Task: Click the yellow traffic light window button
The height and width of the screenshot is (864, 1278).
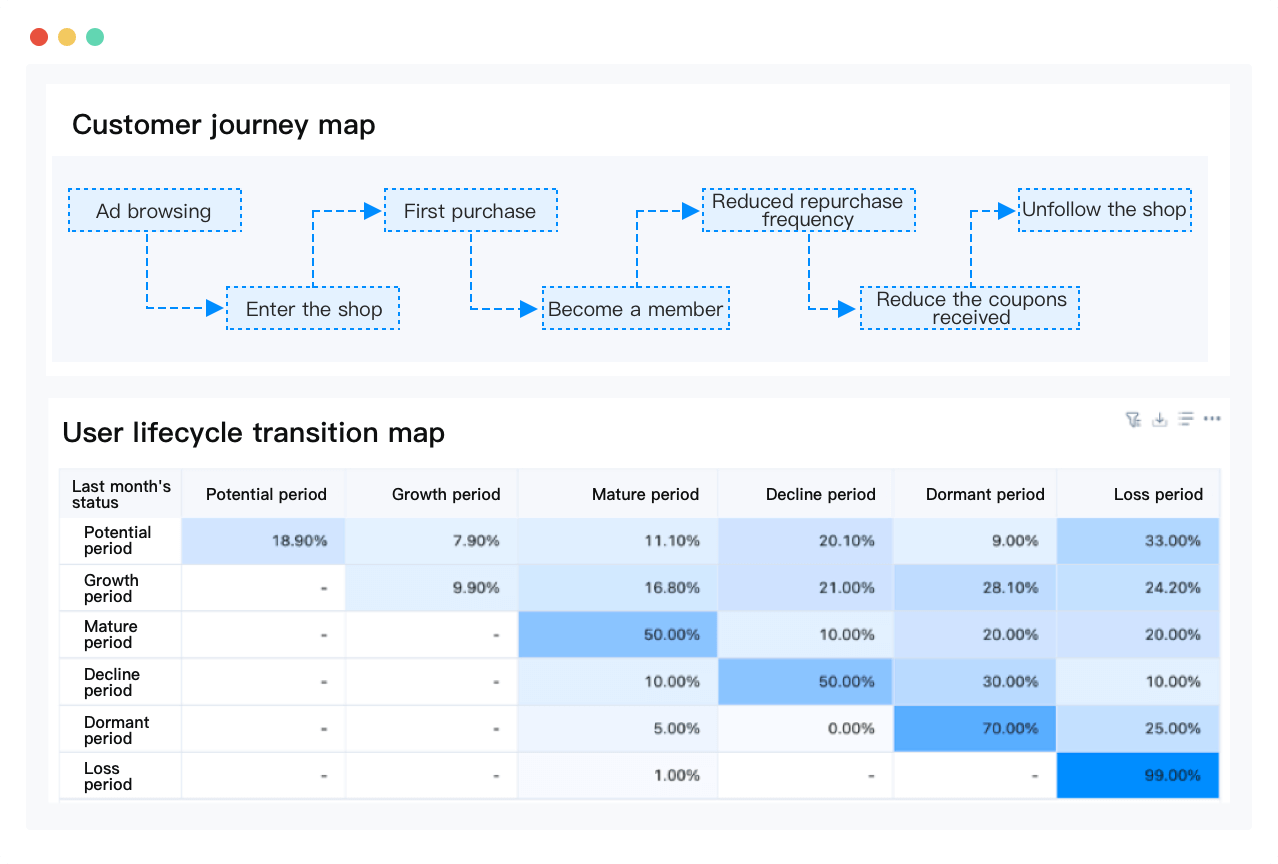Action: point(65,36)
